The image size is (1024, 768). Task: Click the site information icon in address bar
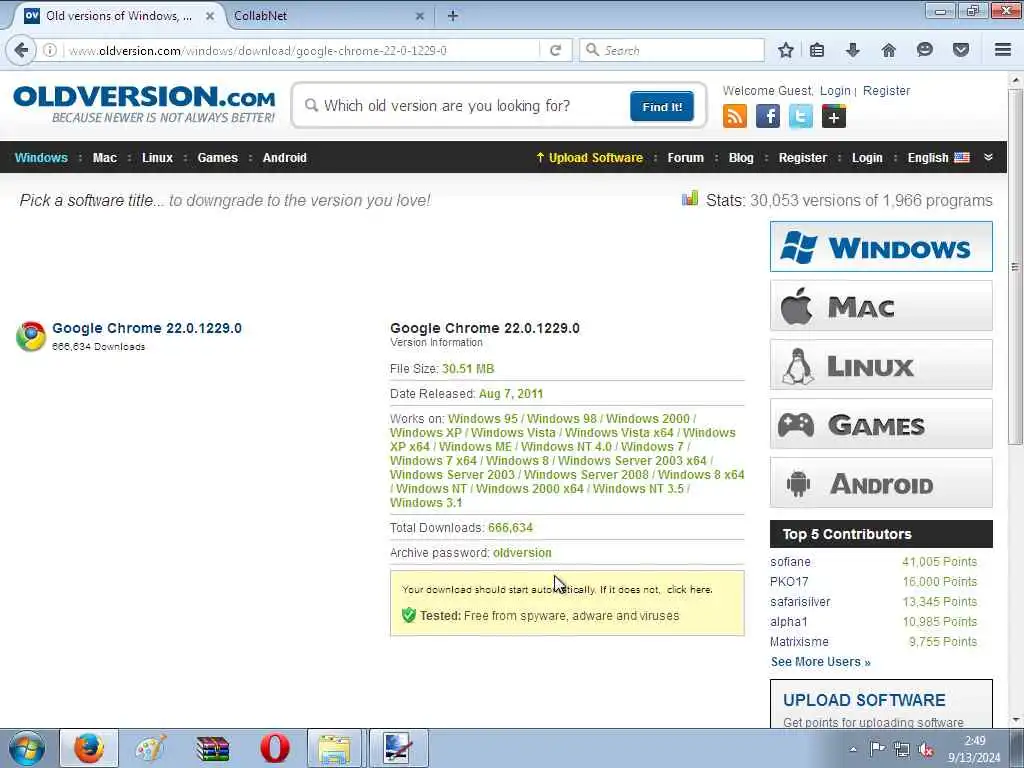pos(50,50)
